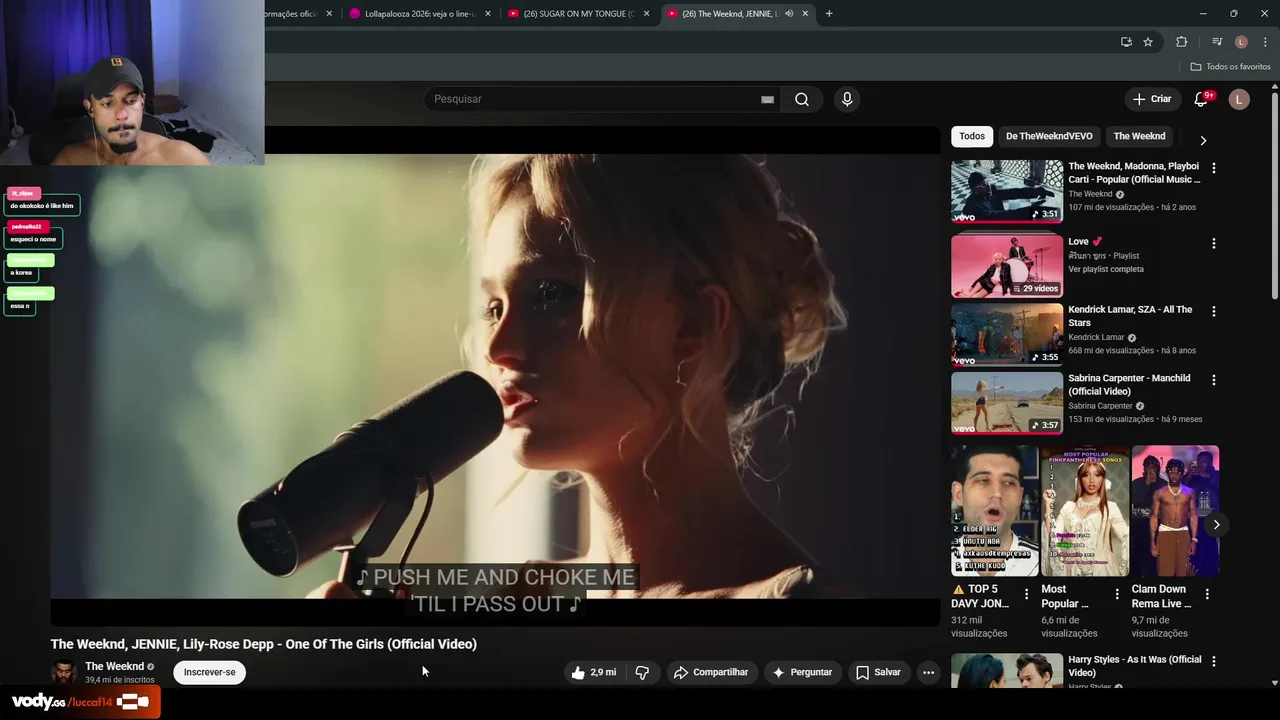Image resolution: width=1280 pixels, height=720 pixels.
Task: Open options for TOP 5 DAVY JON short
Action: (x=1026, y=594)
